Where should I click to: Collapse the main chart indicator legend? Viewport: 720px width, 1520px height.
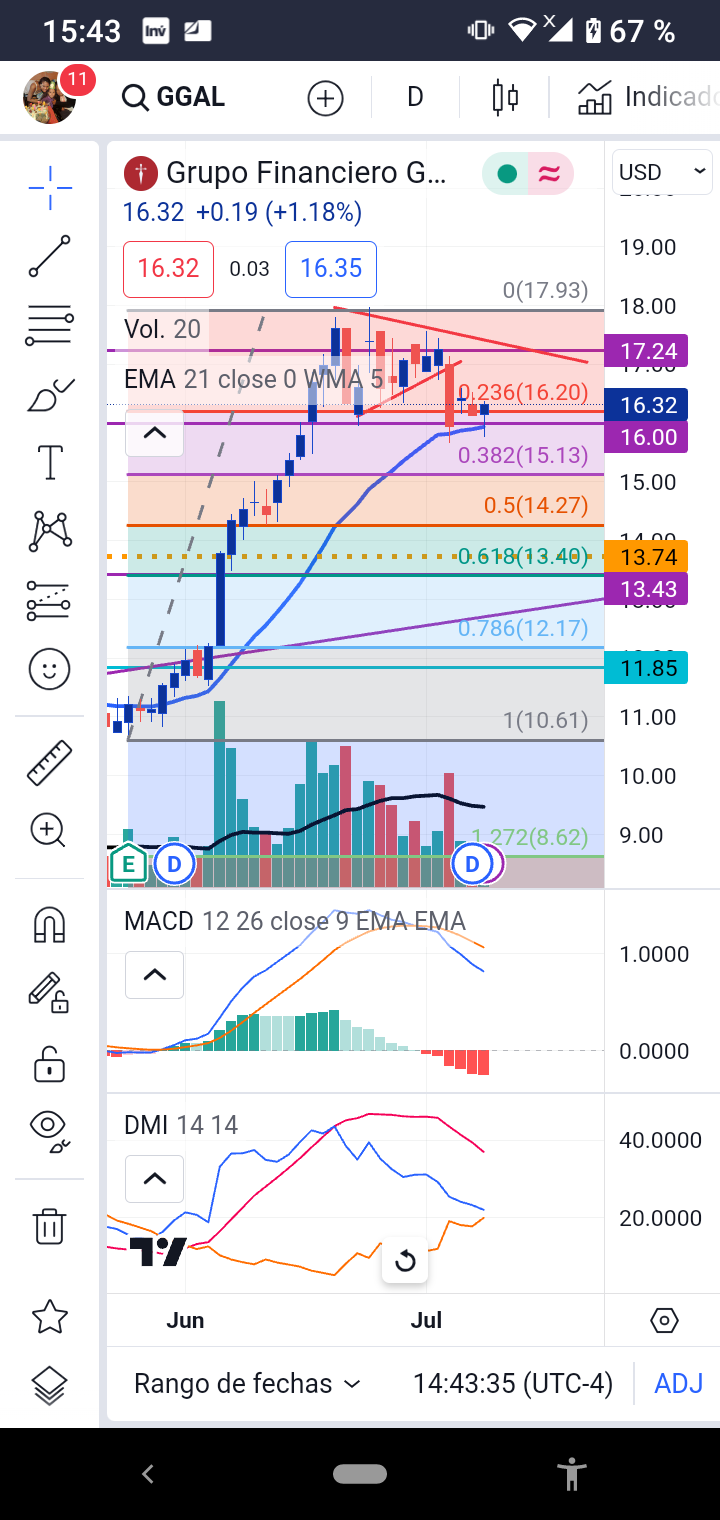click(154, 433)
